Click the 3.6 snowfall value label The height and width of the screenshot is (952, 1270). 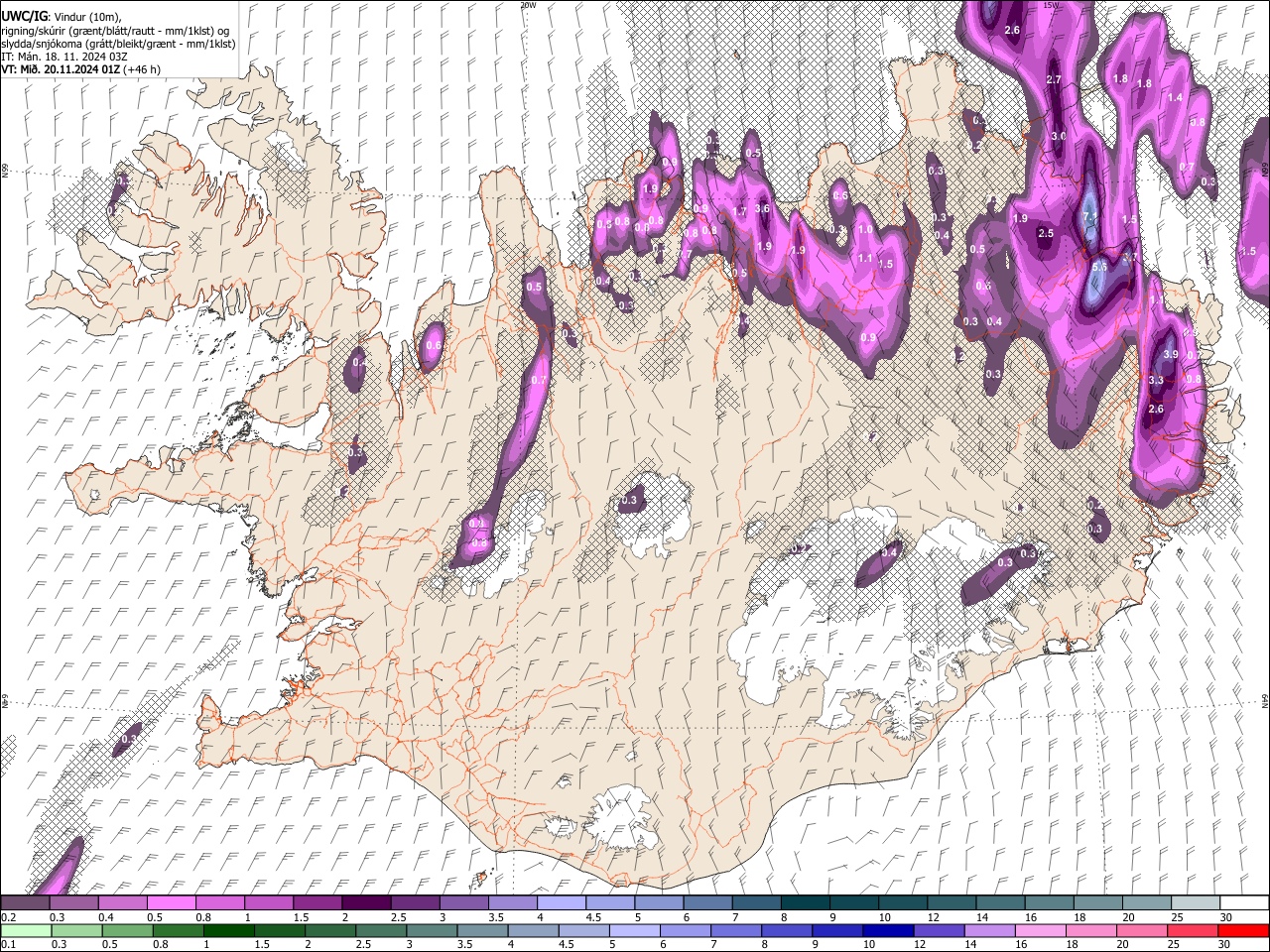[762, 209]
